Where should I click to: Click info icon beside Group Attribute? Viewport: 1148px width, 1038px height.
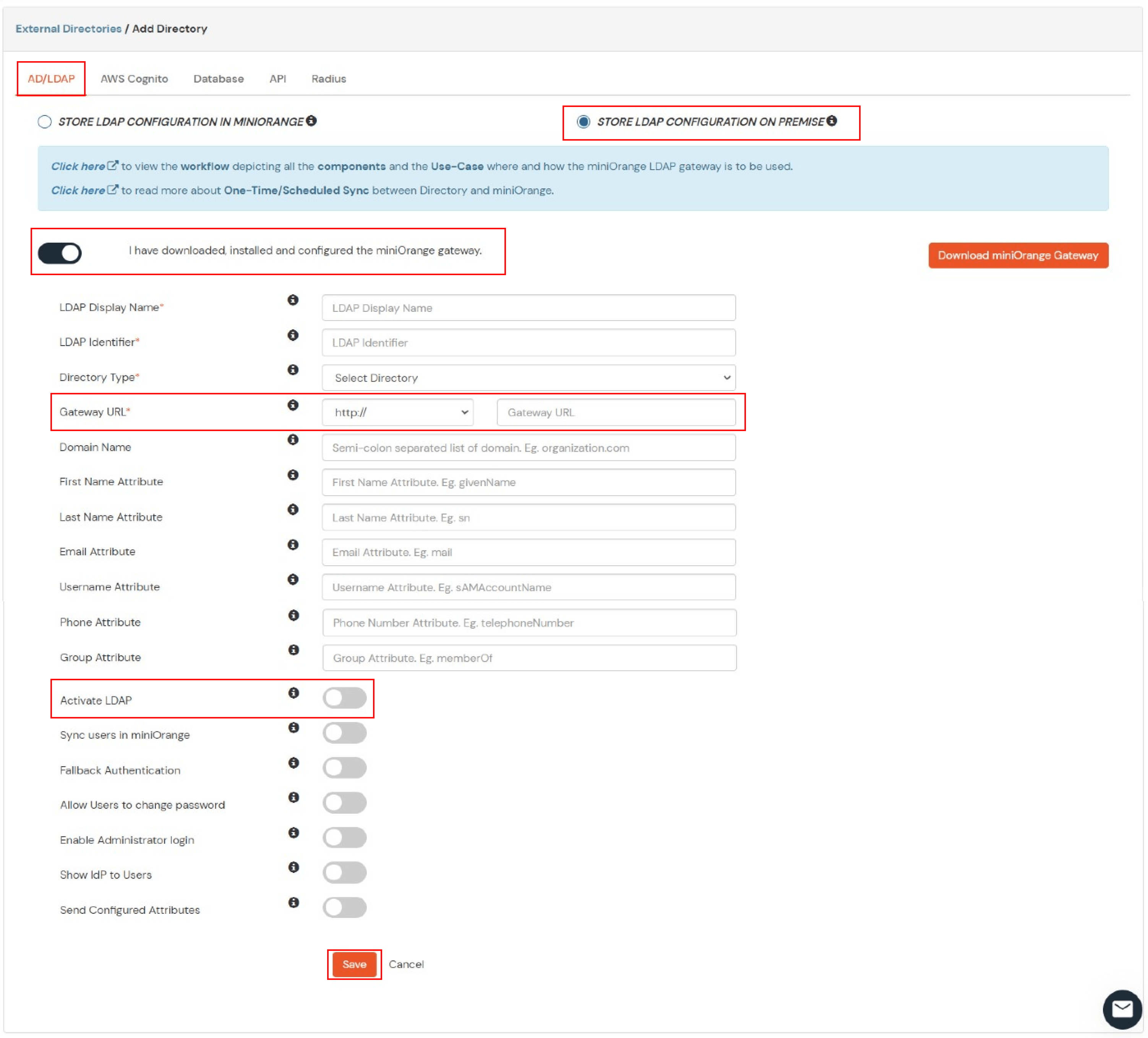[293, 650]
